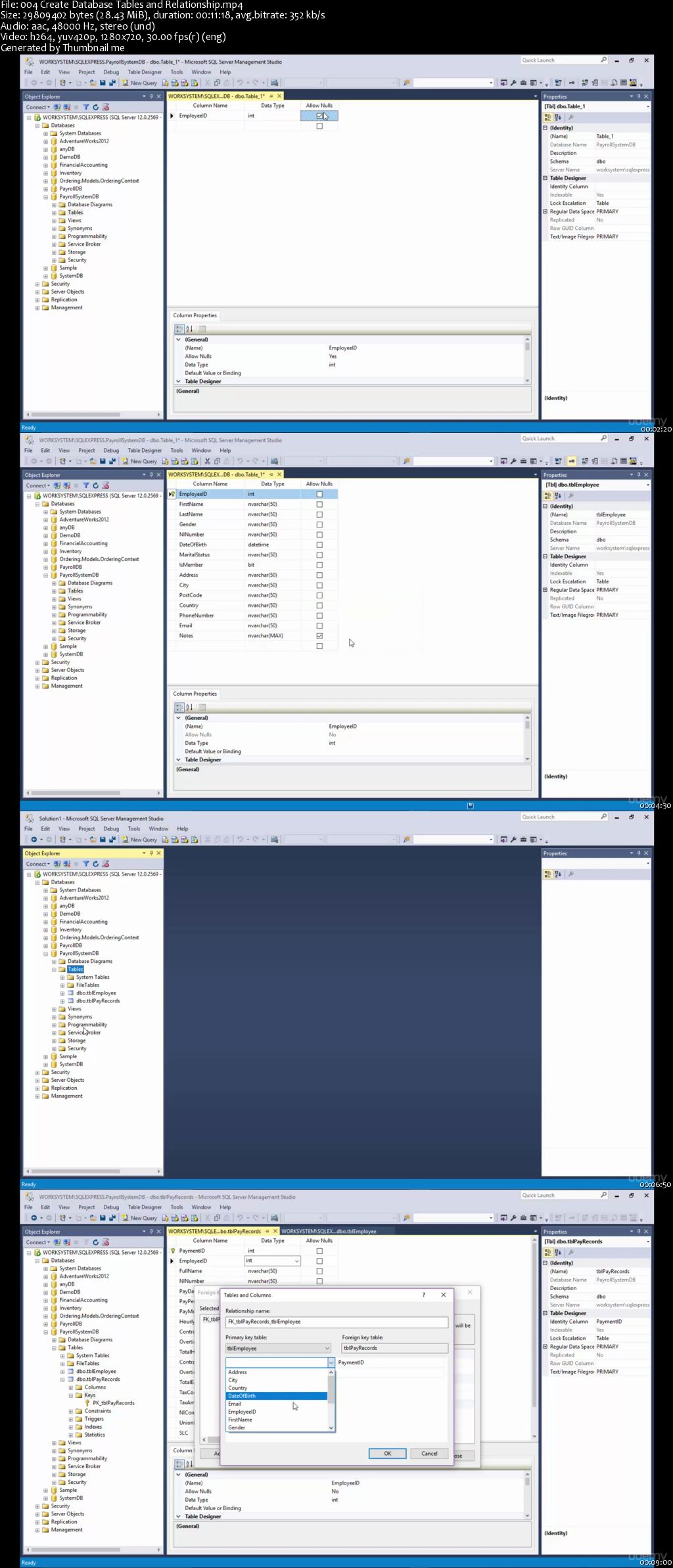
Task: Click the Quick Launch search icon in the Solution1 frame
Action: pyautogui.click(x=603, y=817)
